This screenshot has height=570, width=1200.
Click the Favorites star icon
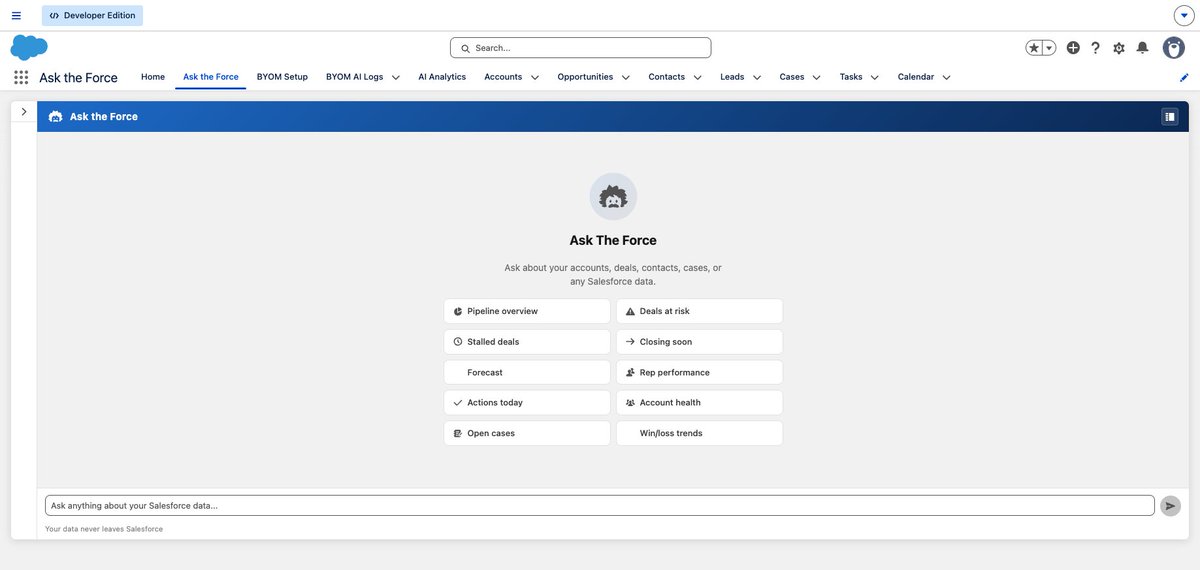point(1034,48)
